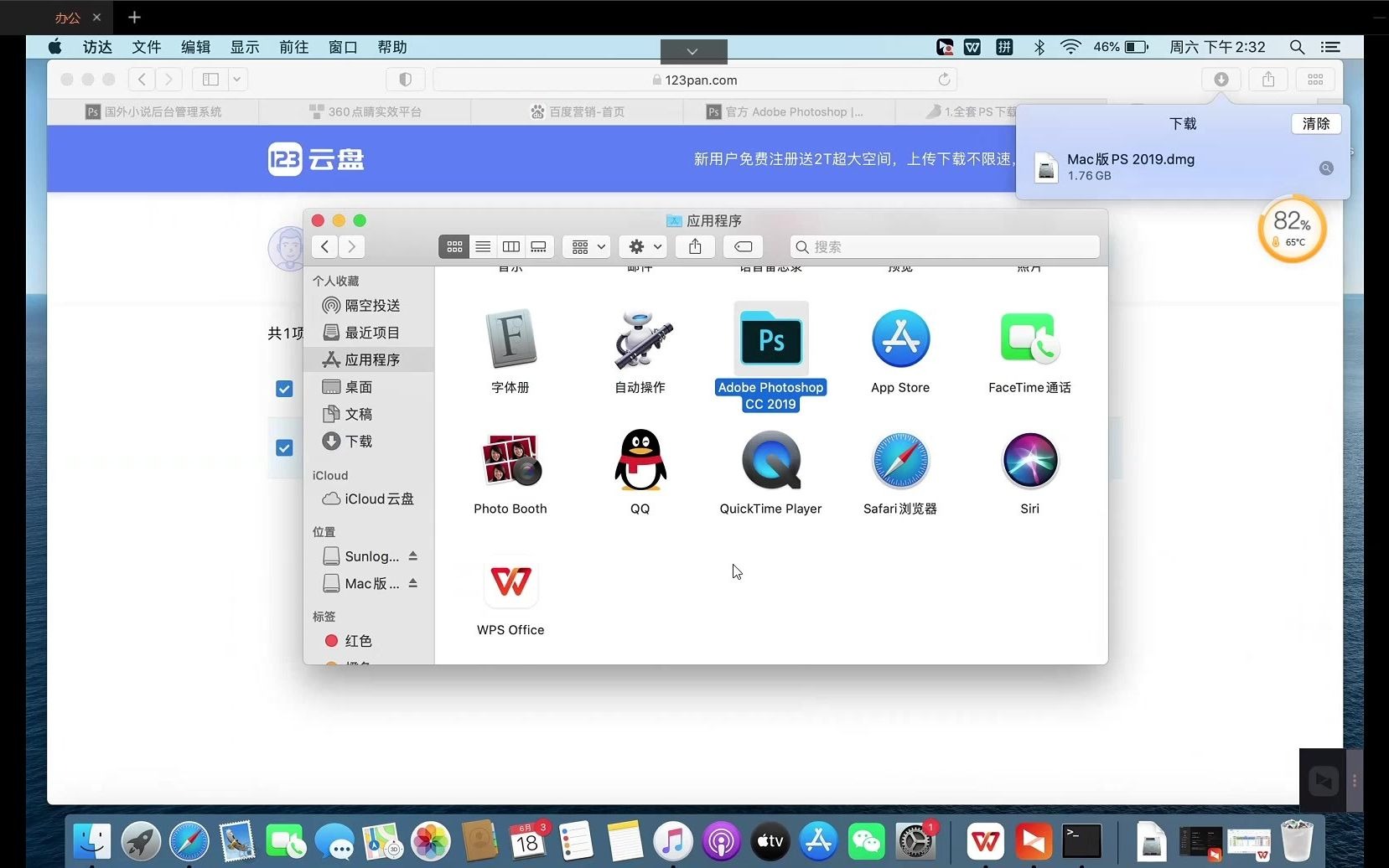Click Safari downloads toolbar button

pyautogui.click(x=1221, y=80)
